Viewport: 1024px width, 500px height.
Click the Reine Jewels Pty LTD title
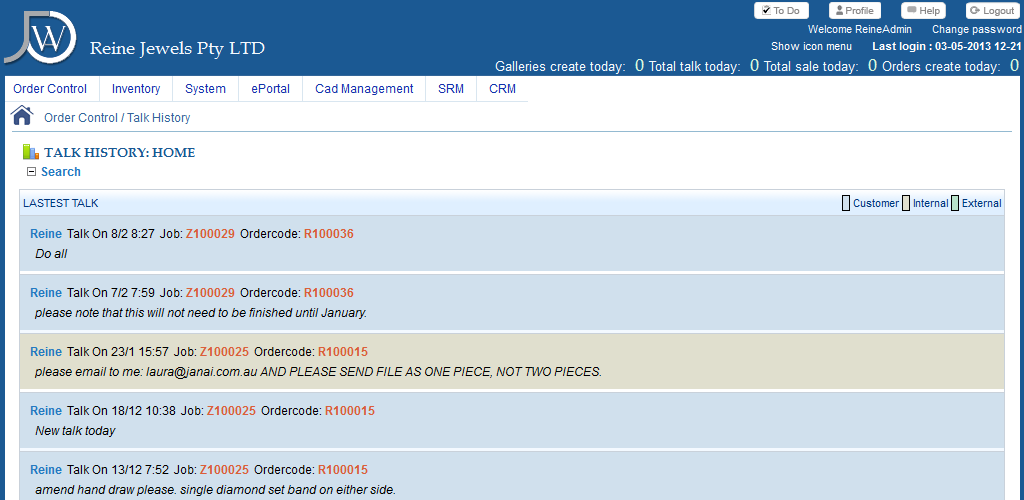coord(177,48)
